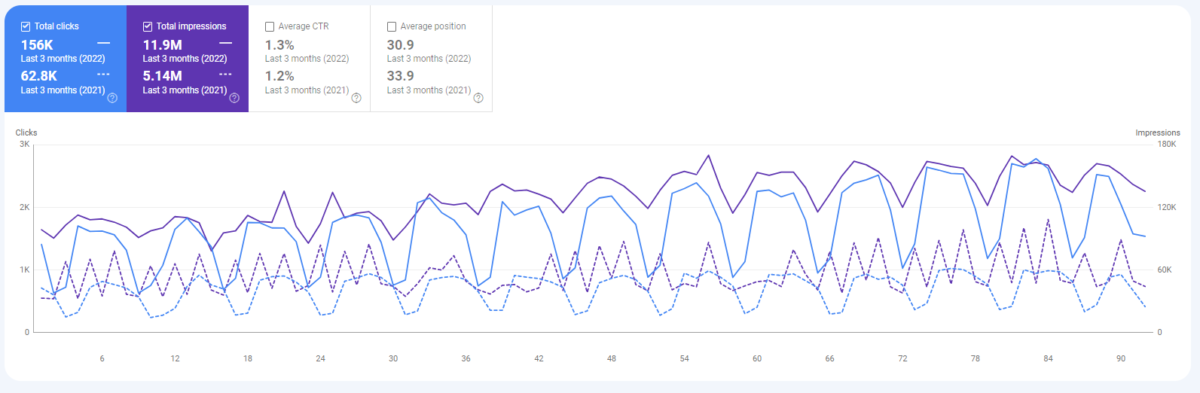Click the 156K clicks value
Image resolution: width=1200 pixels, height=393 pixels.
[x=38, y=44]
